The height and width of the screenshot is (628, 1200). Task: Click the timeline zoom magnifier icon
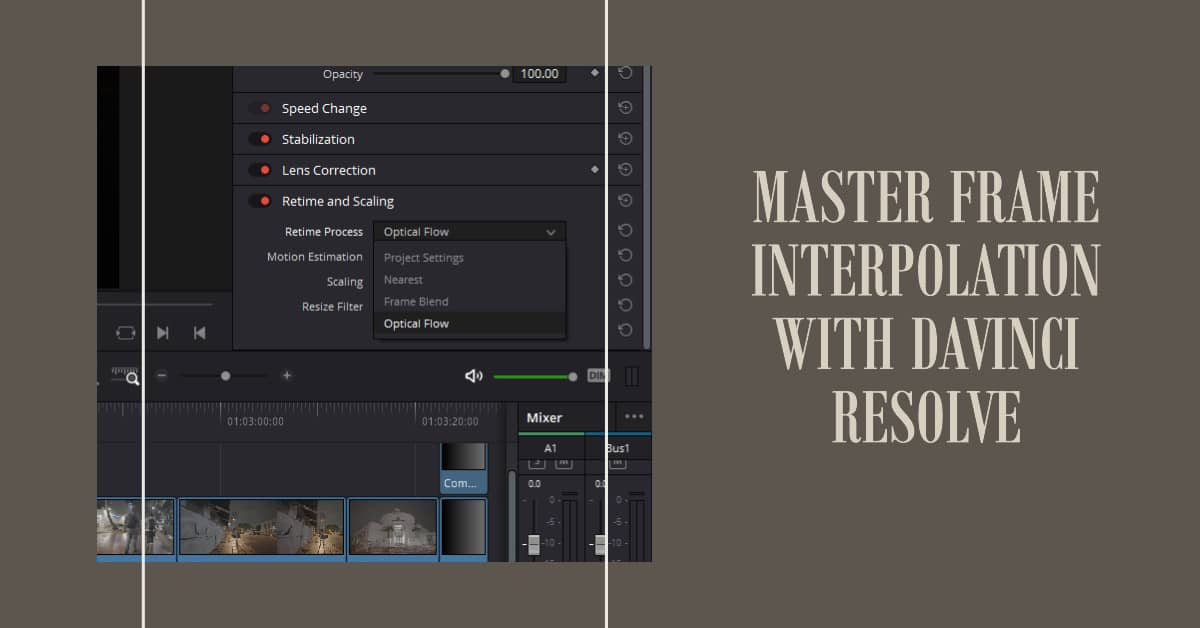[x=132, y=378]
